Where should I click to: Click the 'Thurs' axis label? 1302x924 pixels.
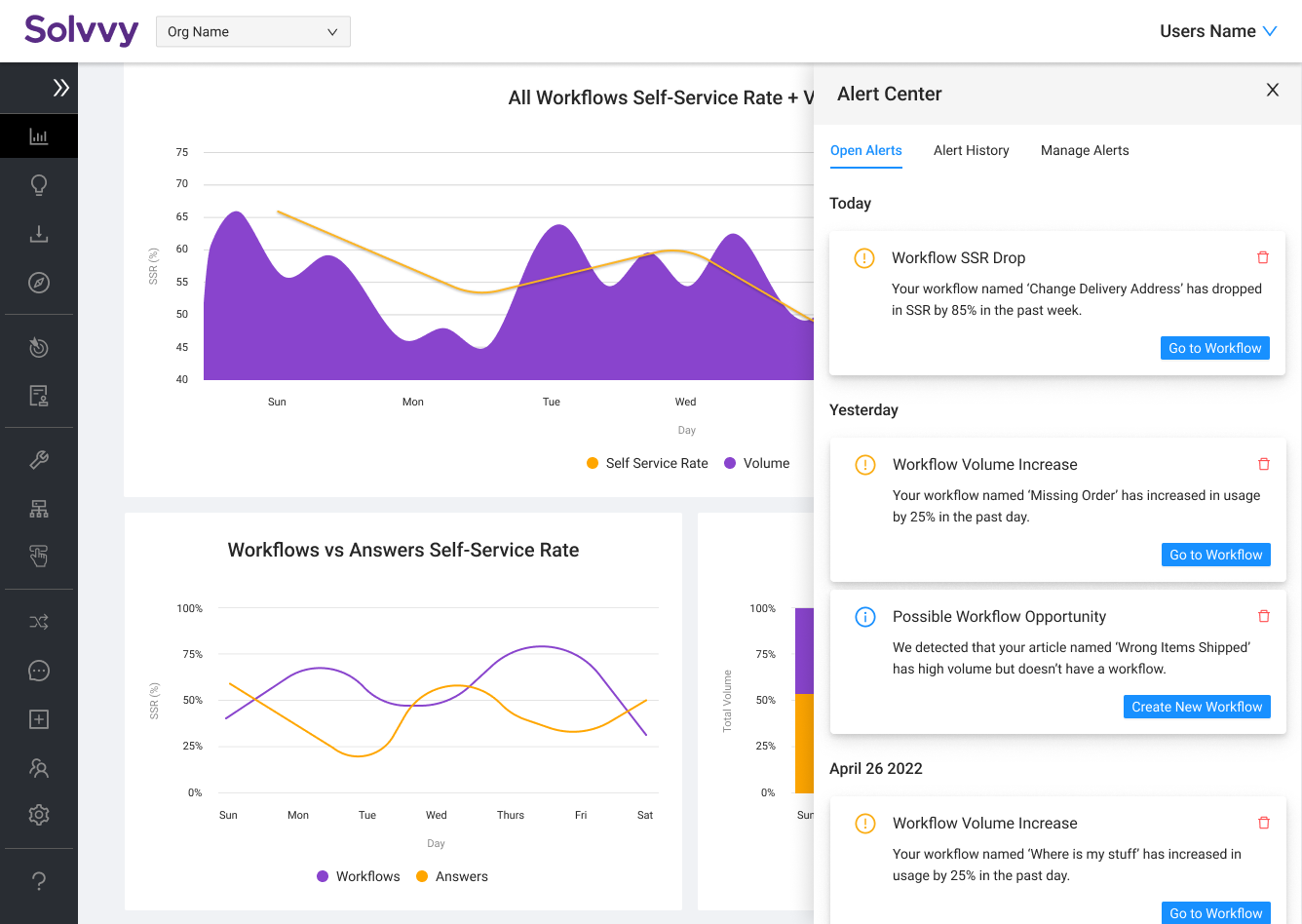click(x=511, y=815)
